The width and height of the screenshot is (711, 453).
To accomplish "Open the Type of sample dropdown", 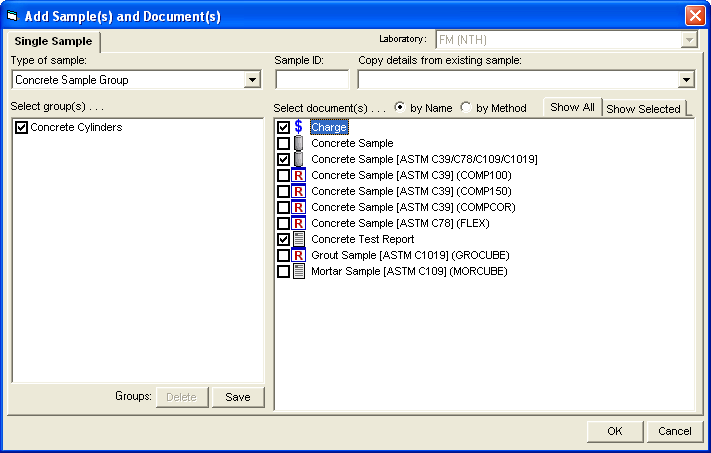I will click(x=252, y=80).
